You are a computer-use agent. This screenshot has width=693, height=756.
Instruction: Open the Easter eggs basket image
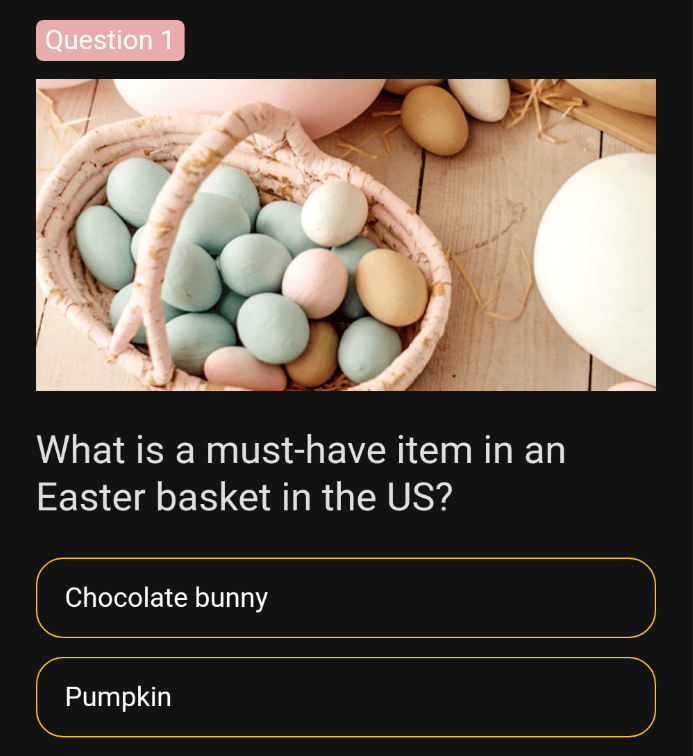[346, 235]
